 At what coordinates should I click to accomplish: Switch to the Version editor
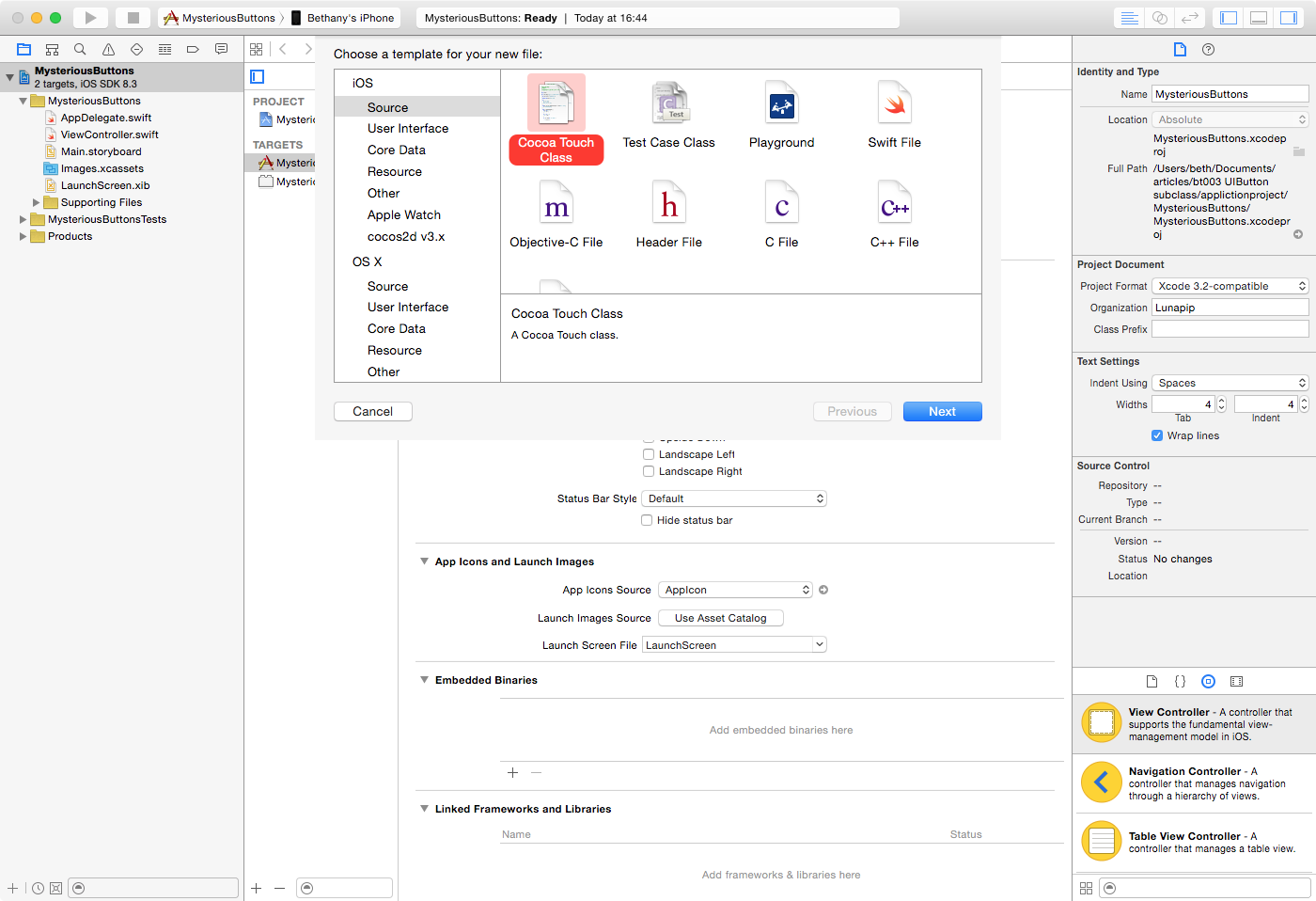[x=1190, y=18]
